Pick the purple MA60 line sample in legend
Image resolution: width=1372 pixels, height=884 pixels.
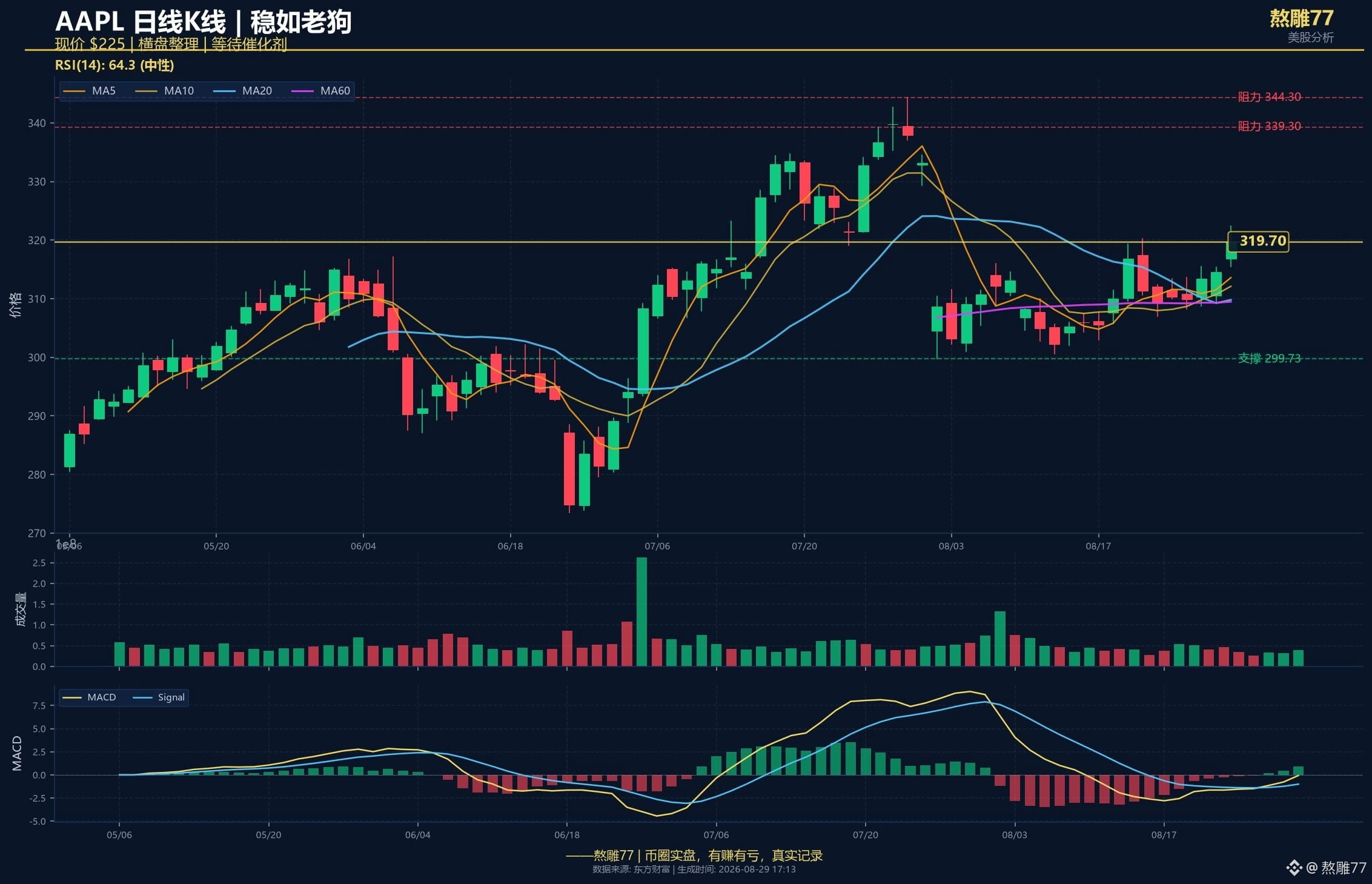[302, 91]
